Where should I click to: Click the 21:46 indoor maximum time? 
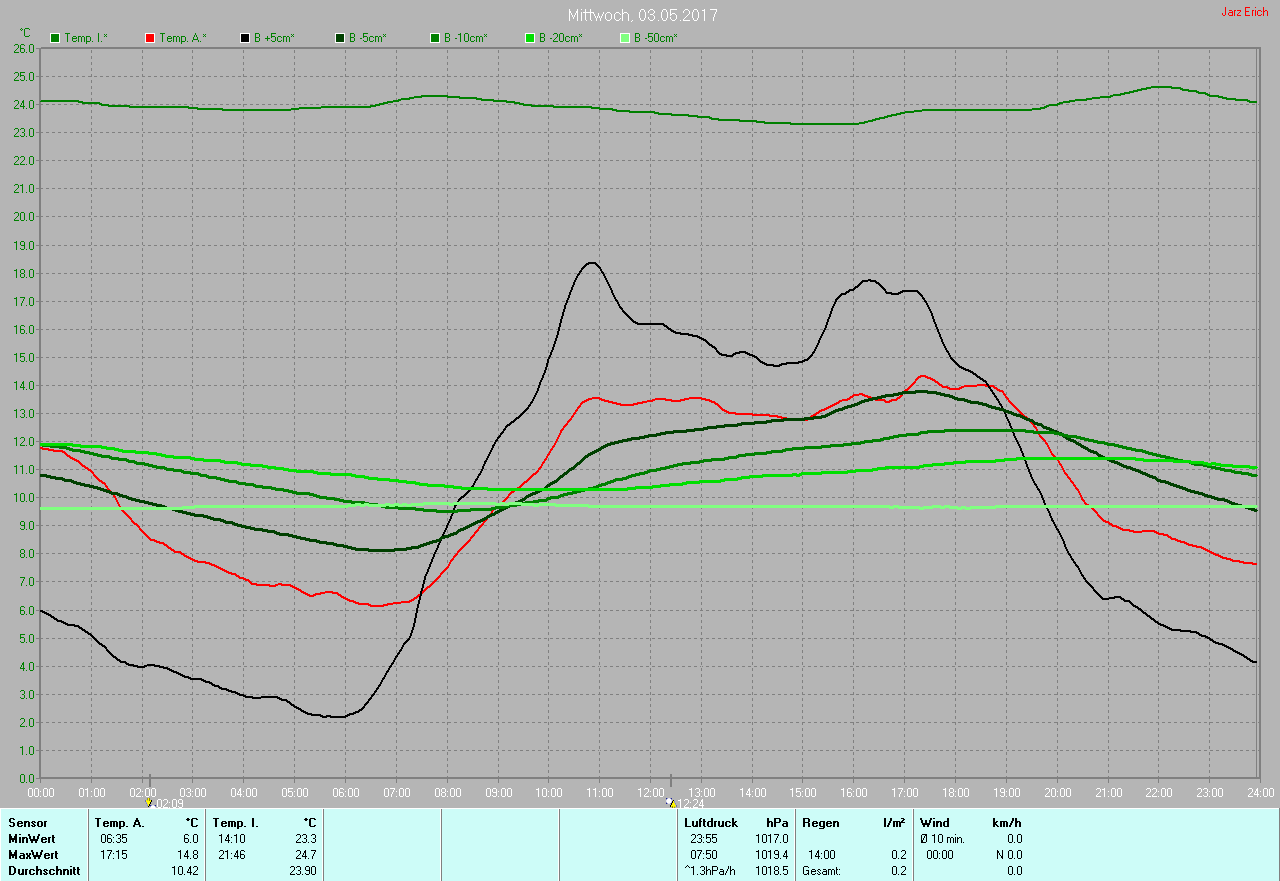click(232, 855)
